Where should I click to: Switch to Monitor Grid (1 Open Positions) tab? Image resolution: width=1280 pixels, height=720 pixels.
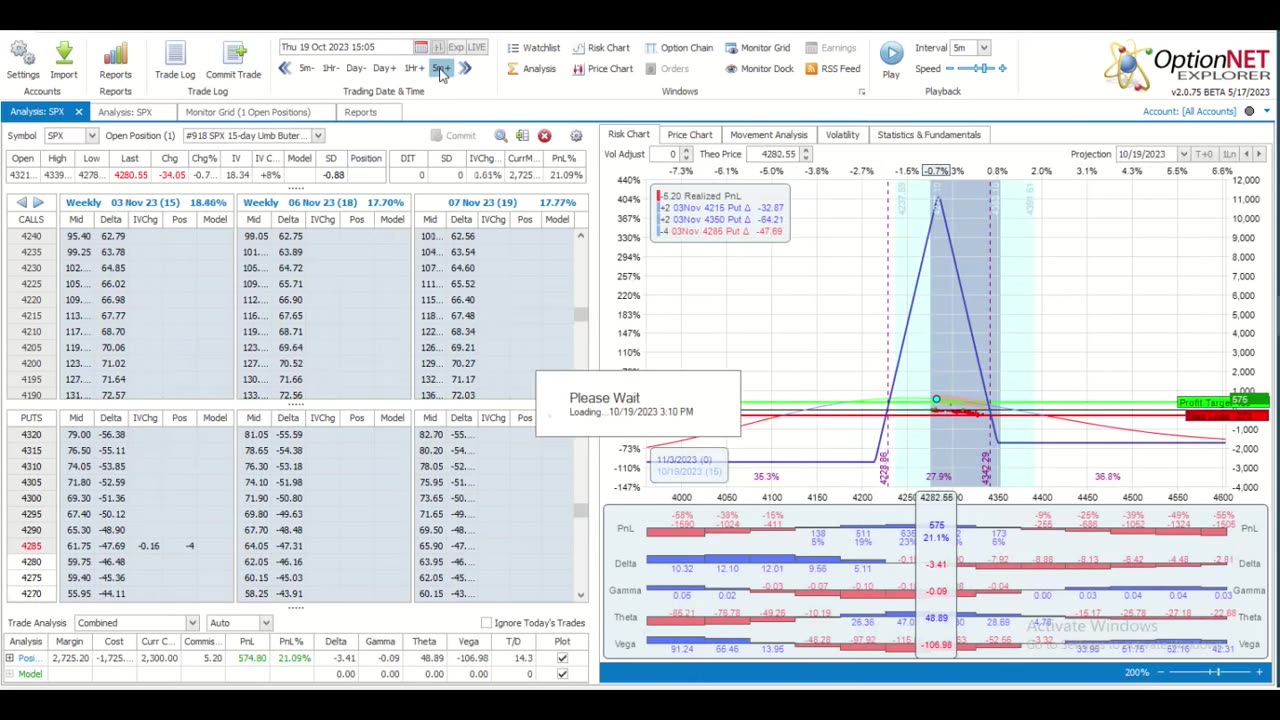click(248, 112)
